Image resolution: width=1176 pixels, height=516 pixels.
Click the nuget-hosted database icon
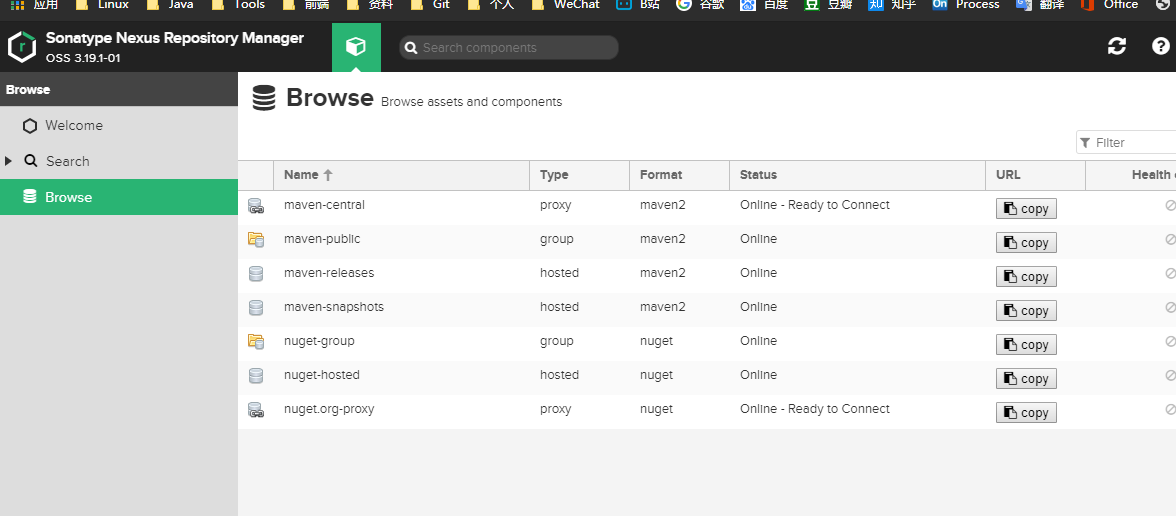pos(256,375)
